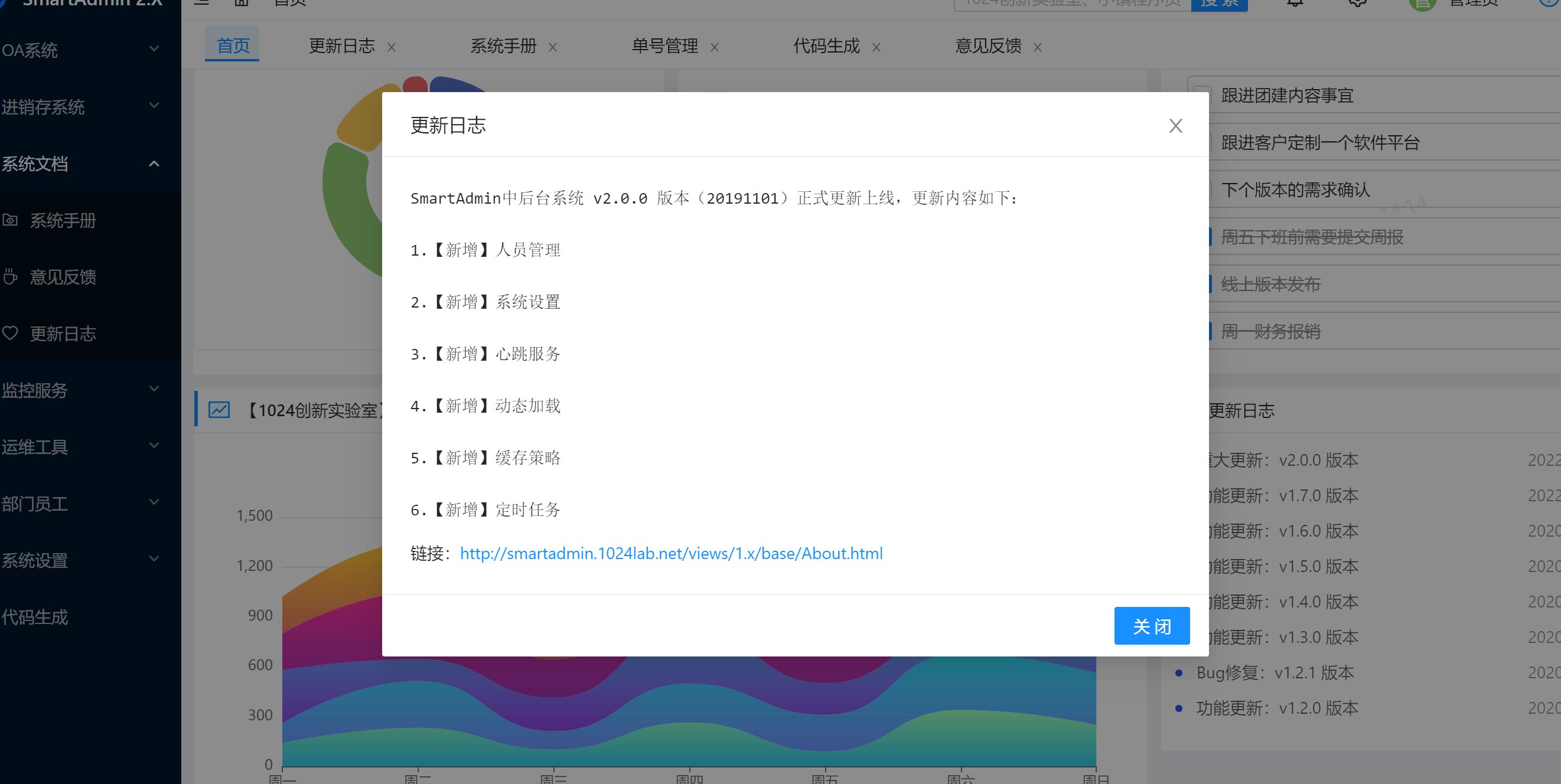Screen dimensions: 1561x784
Task: Expand the 部门员工 sidebar menu
Action: pyautogui.click(x=90, y=503)
